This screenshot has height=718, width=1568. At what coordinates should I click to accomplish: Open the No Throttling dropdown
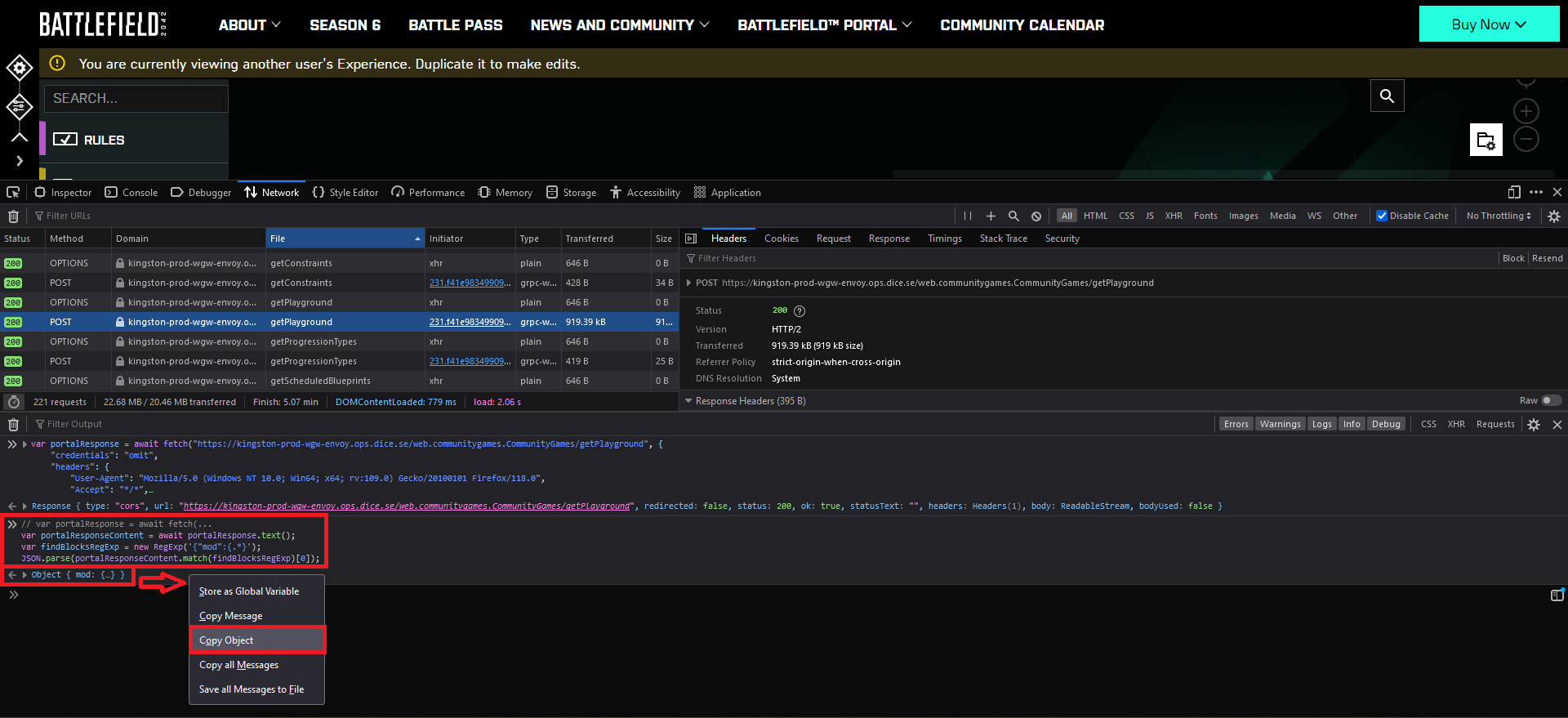coord(1498,216)
